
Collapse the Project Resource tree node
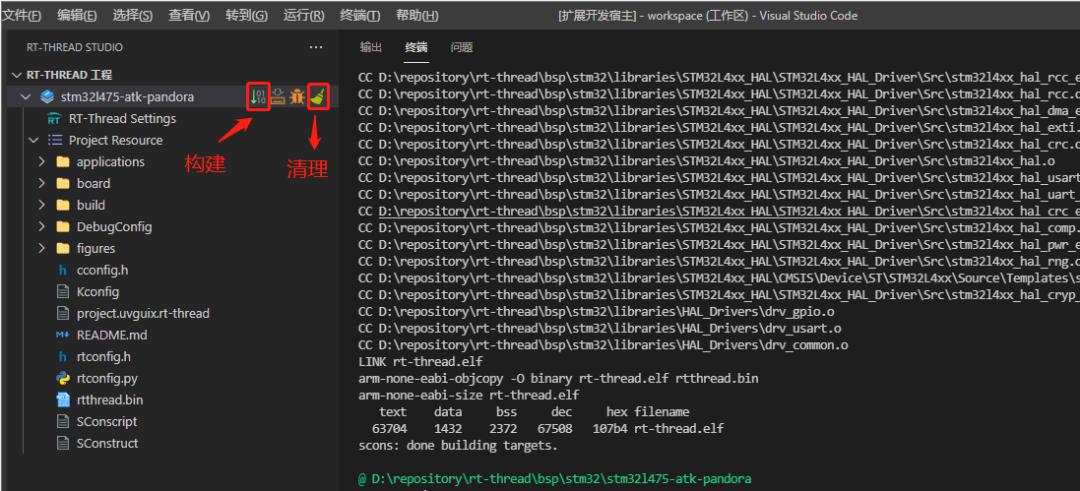33,140
